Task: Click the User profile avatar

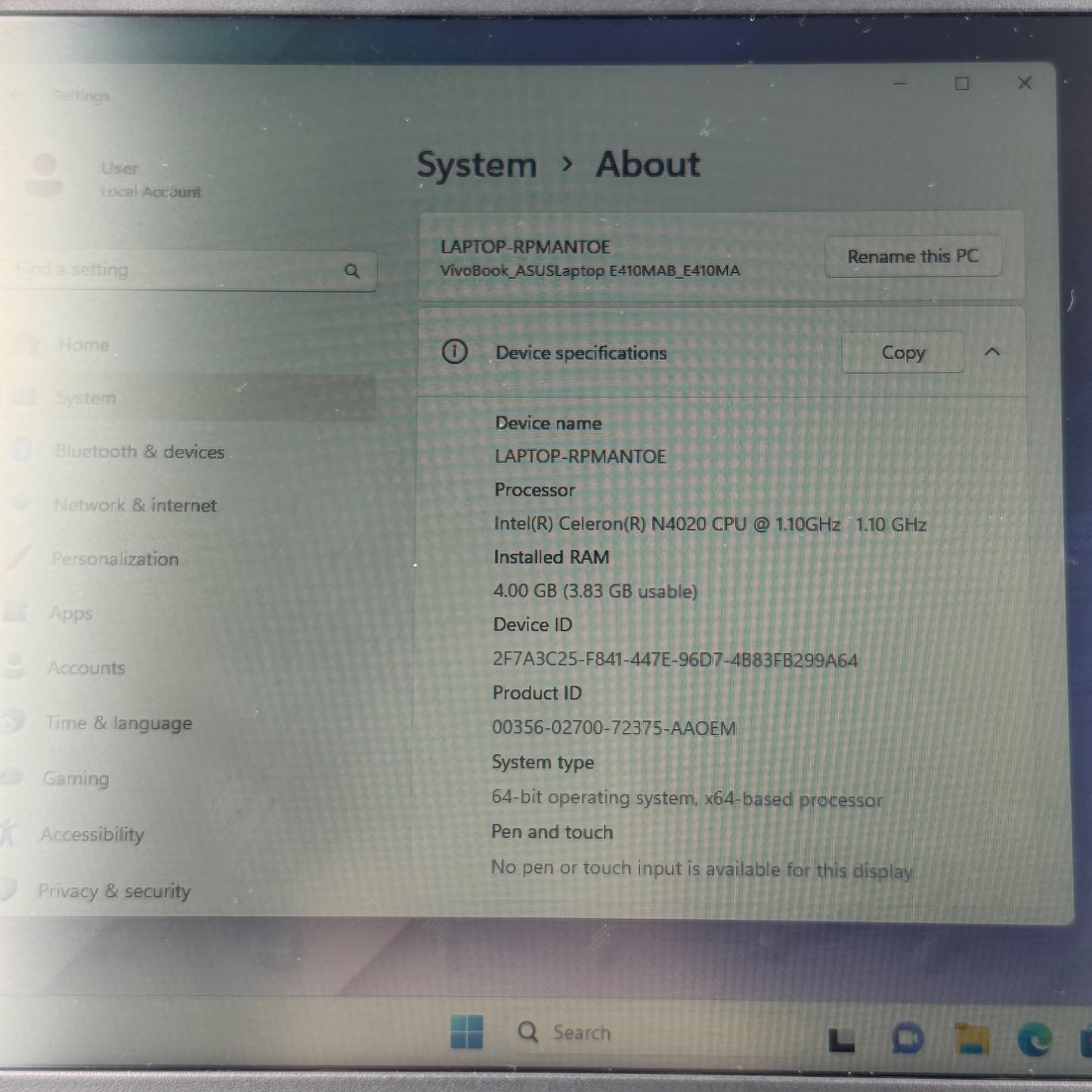Action: point(45,175)
